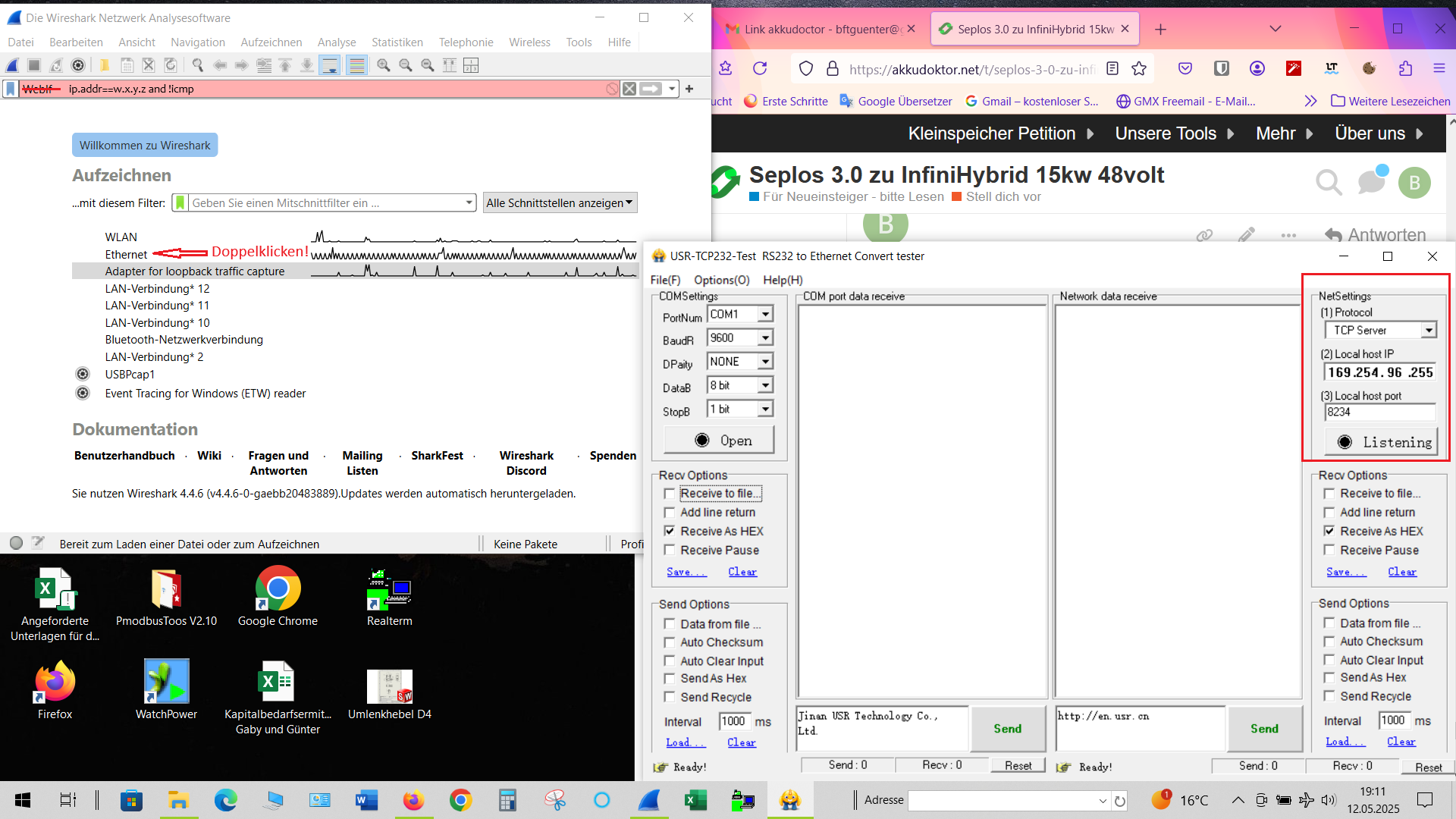Click the find packet magnifier icon

pyautogui.click(x=198, y=66)
